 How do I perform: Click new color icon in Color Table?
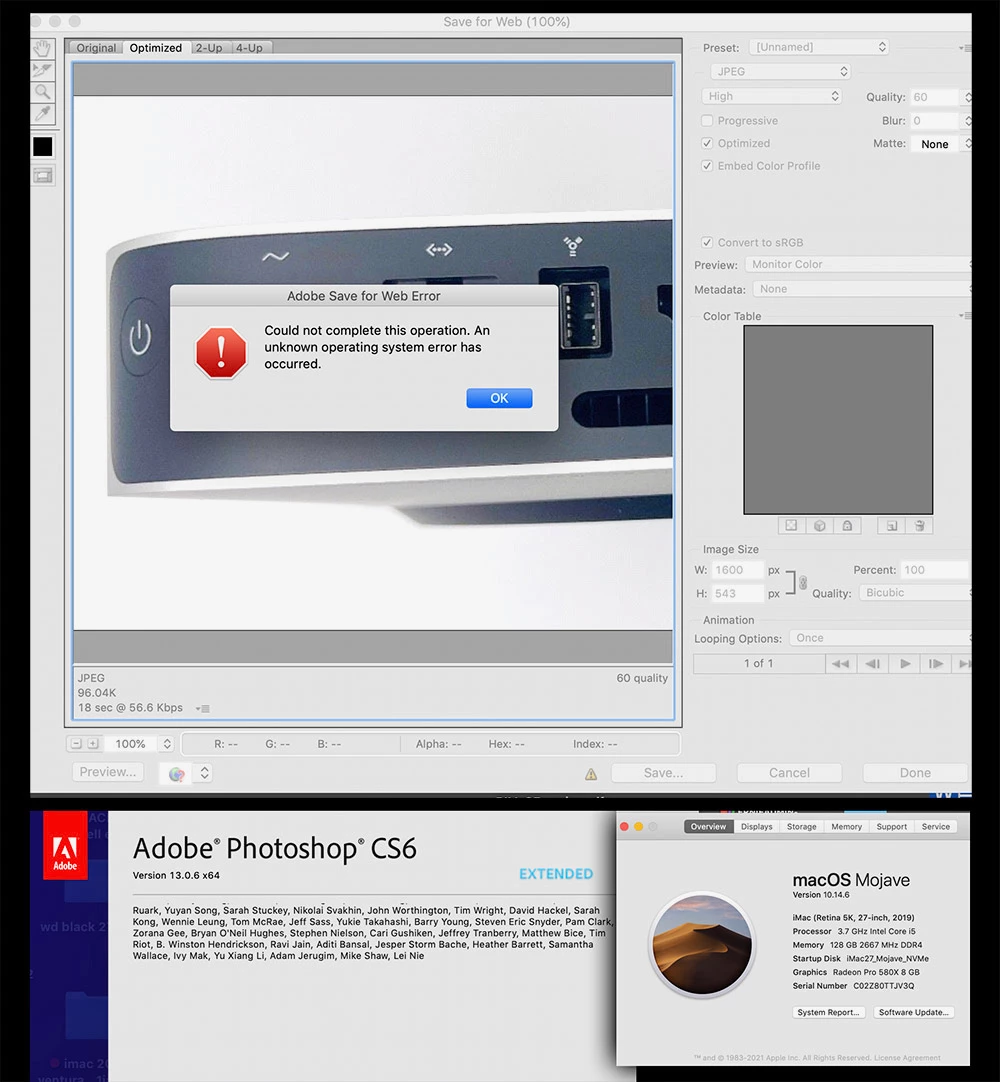(x=892, y=526)
